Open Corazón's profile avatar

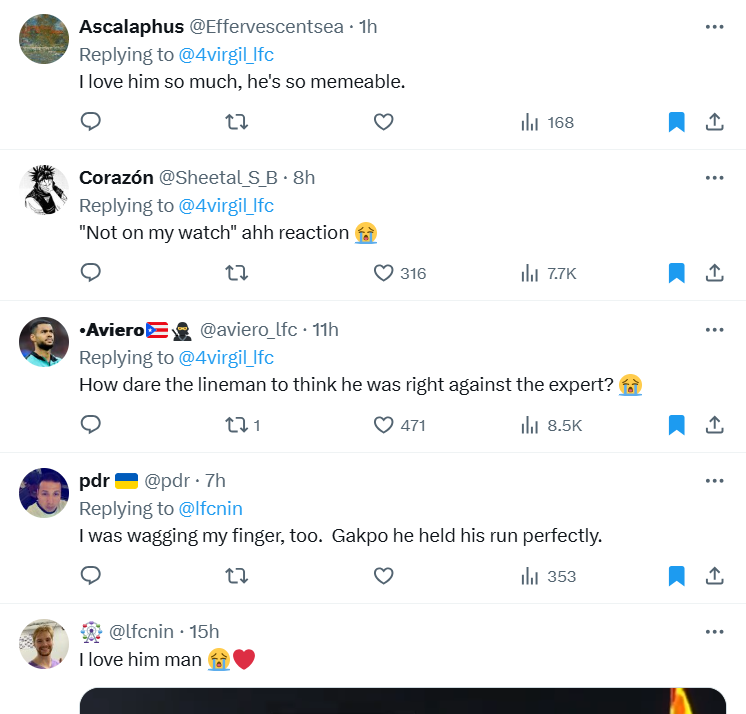click(44, 190)
